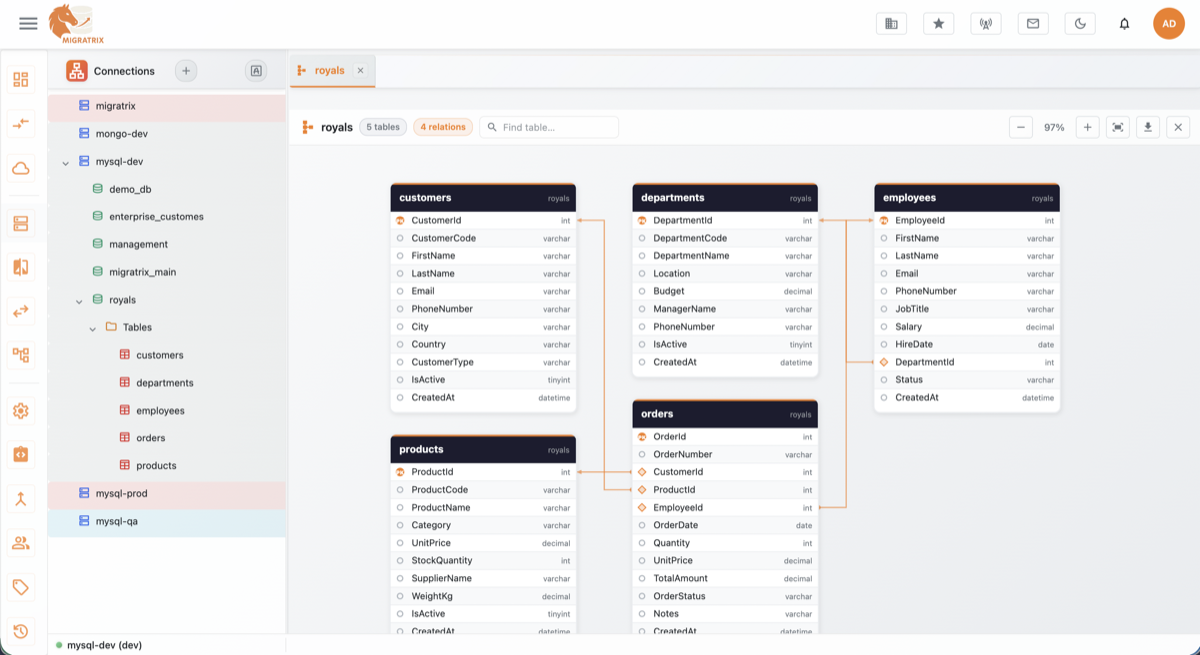Add a new connection with the plus button

point(186,70)
